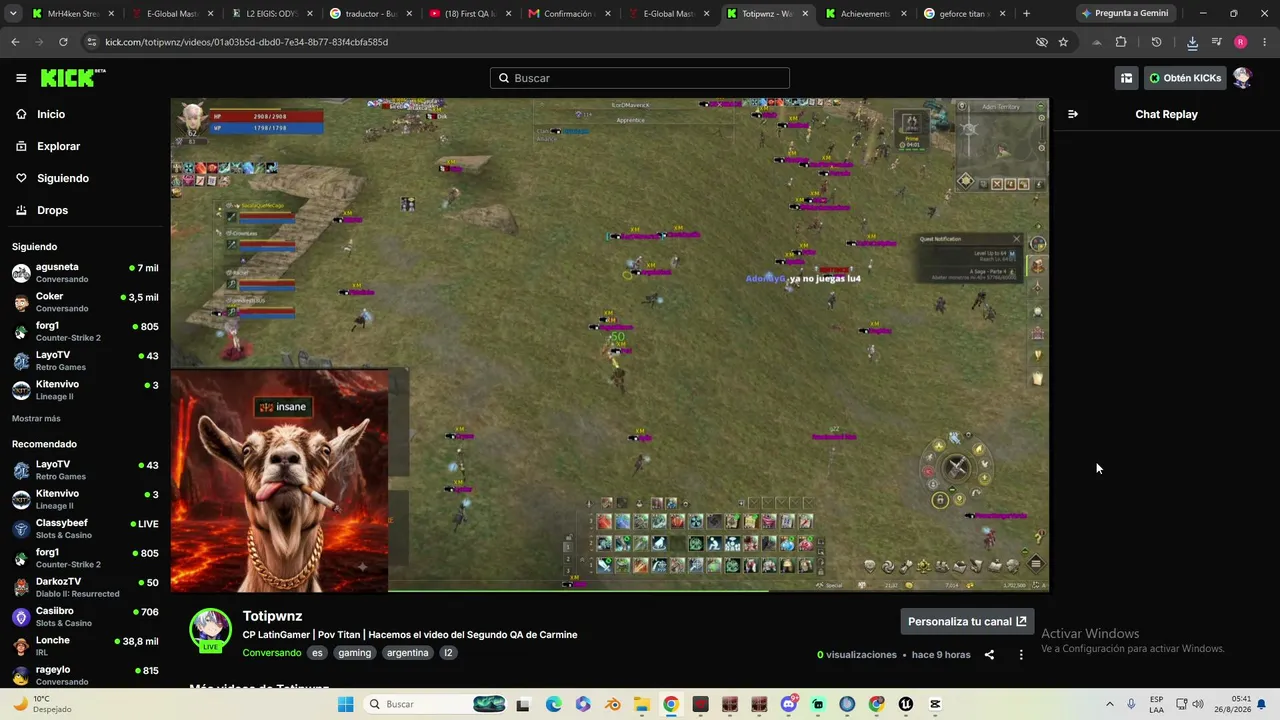Image resolution: width=1280 pixels, height=720 pixels.
Task: Click the Chrome icon in the taskbar
Action: tap(671, 704)
